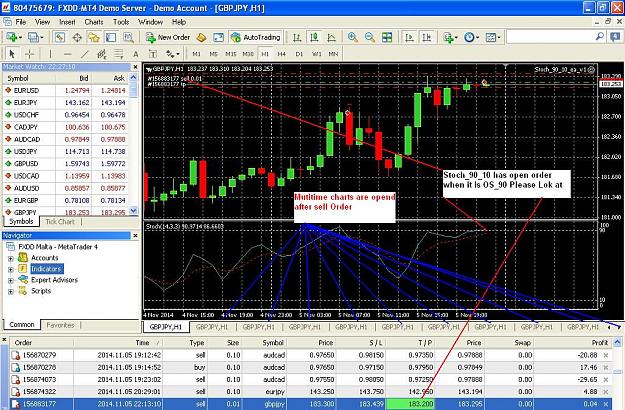Toggle the Terminal panel icon

[111, 37]
